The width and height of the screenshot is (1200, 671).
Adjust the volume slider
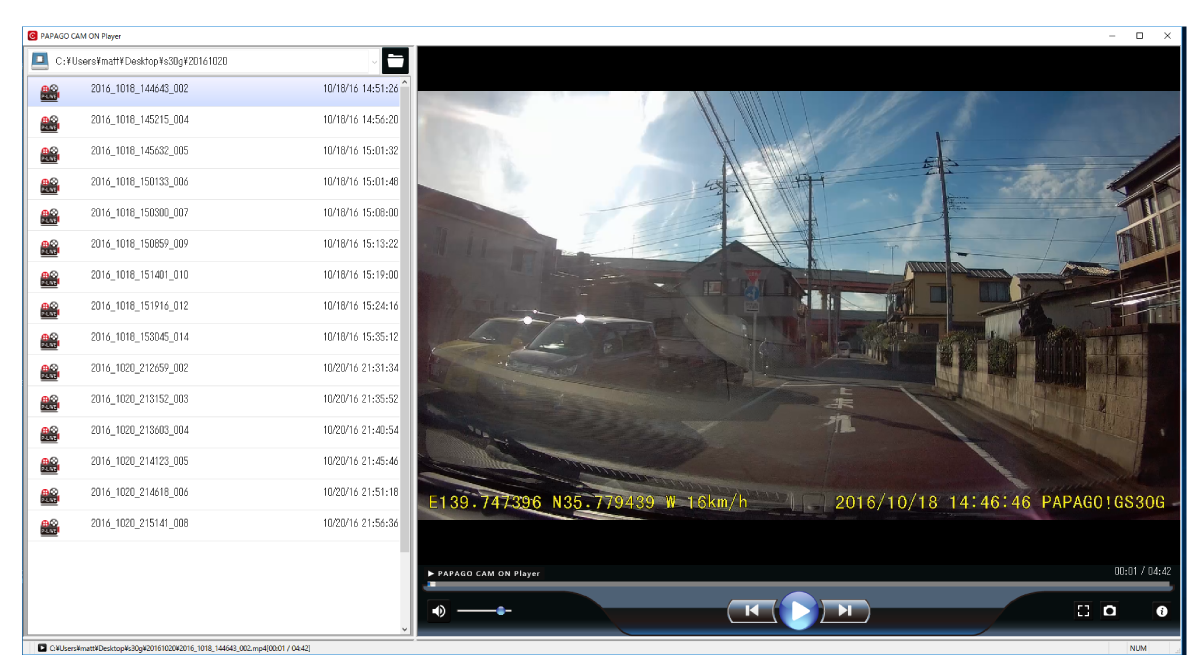click(x=484, y=610)
